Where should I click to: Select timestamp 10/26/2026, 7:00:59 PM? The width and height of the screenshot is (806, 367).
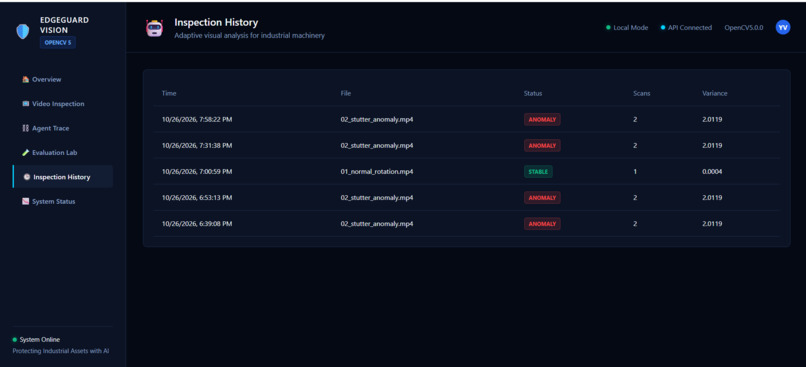tap(197, 172)
